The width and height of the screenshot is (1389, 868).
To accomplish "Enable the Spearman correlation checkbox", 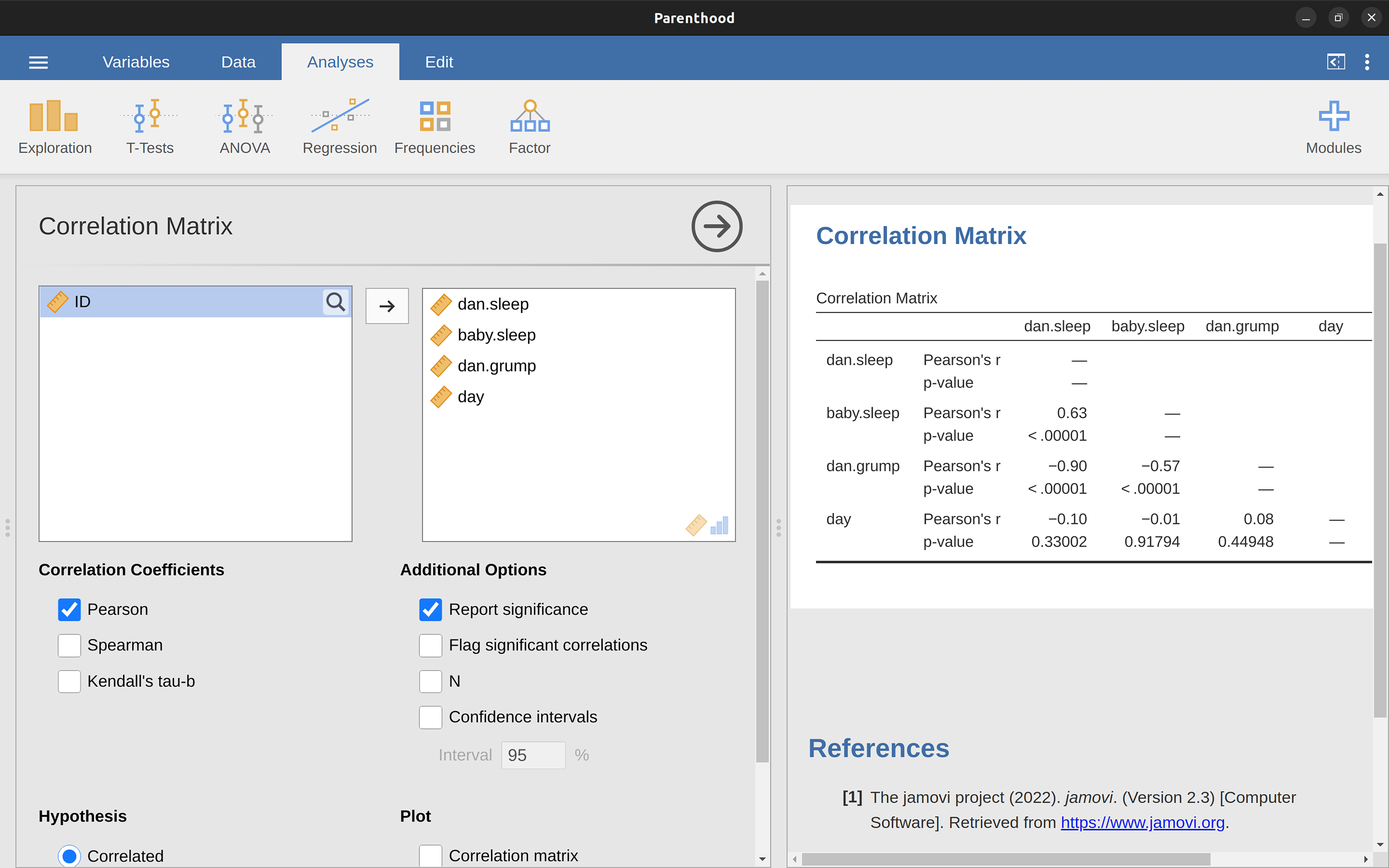I will (x=69, y=645).
